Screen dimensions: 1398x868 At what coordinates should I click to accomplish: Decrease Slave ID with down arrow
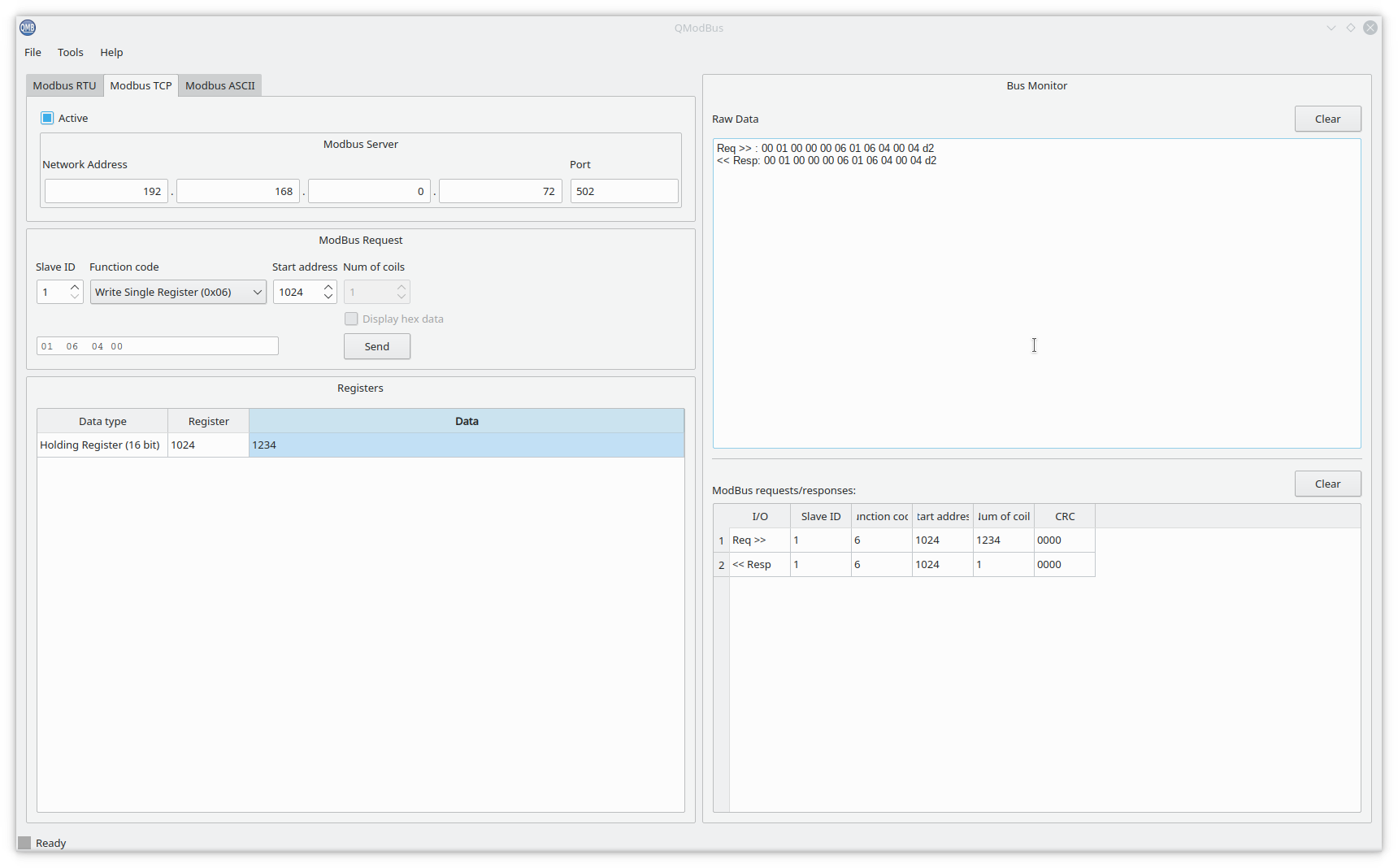pyautogui.click(x=75, y=297)
